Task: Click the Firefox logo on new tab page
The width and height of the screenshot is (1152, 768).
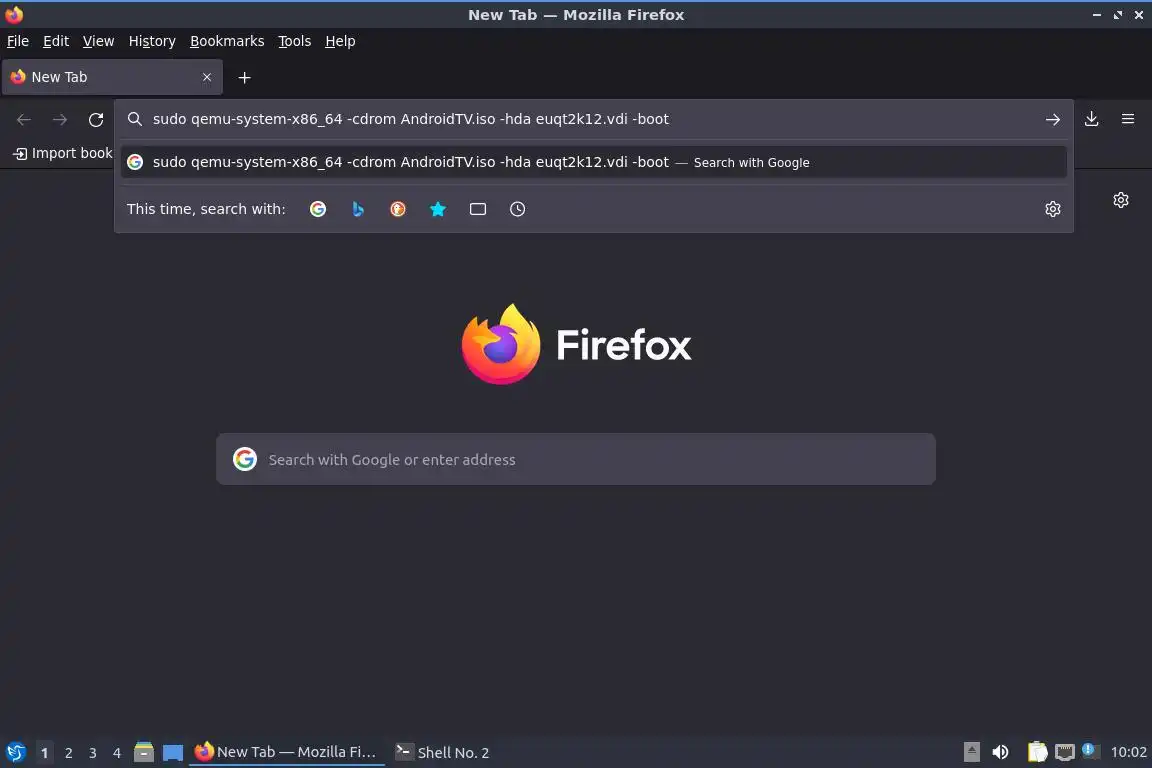Action: coord(576,344)
